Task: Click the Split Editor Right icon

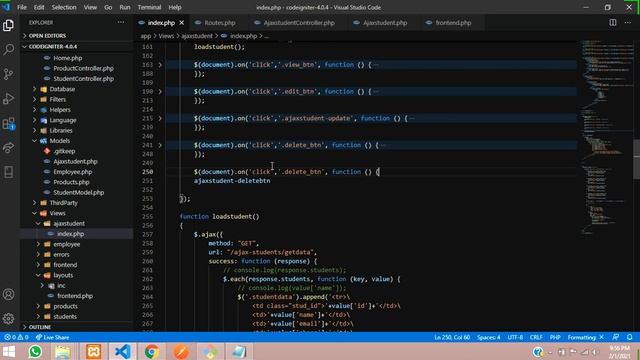Action: 613,23
